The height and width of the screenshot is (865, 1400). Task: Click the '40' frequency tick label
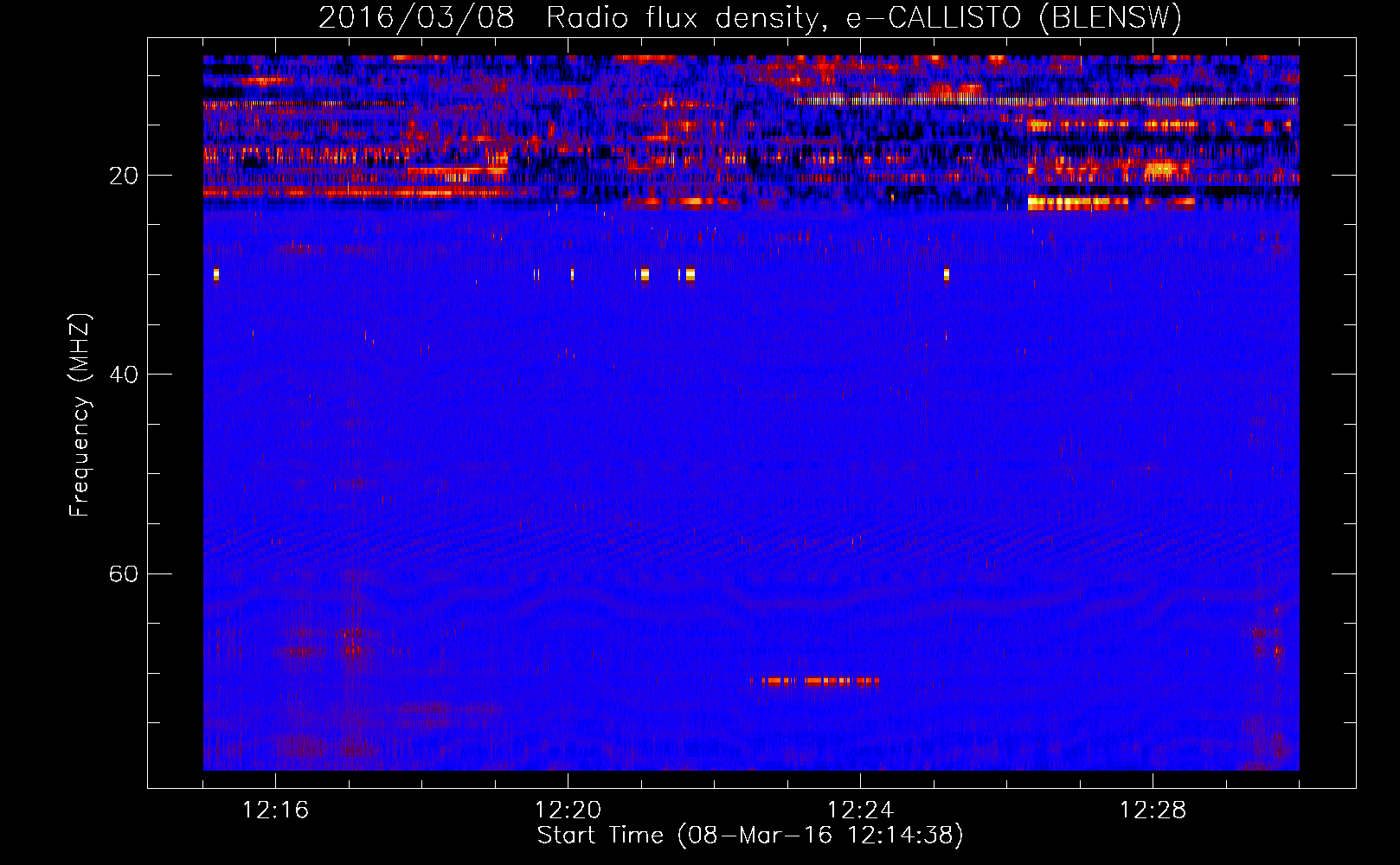point(123,375)
